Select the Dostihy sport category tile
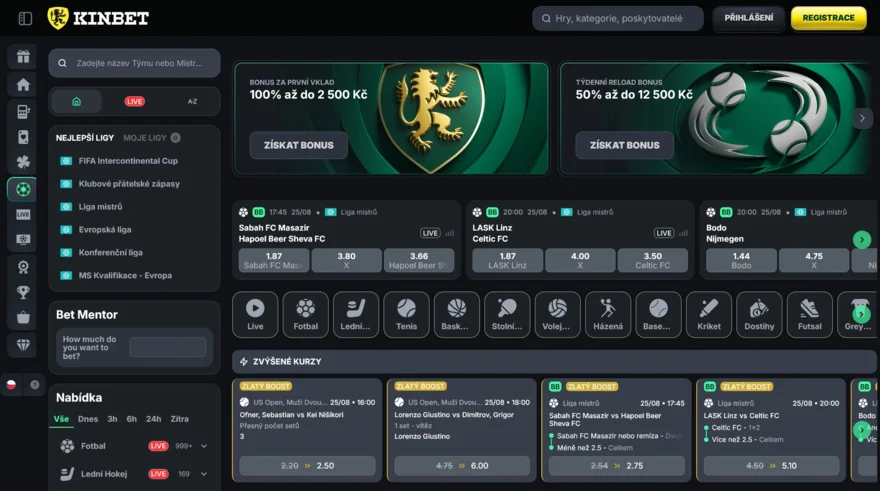This screenshot has width=880, height=491. [759, 314]
